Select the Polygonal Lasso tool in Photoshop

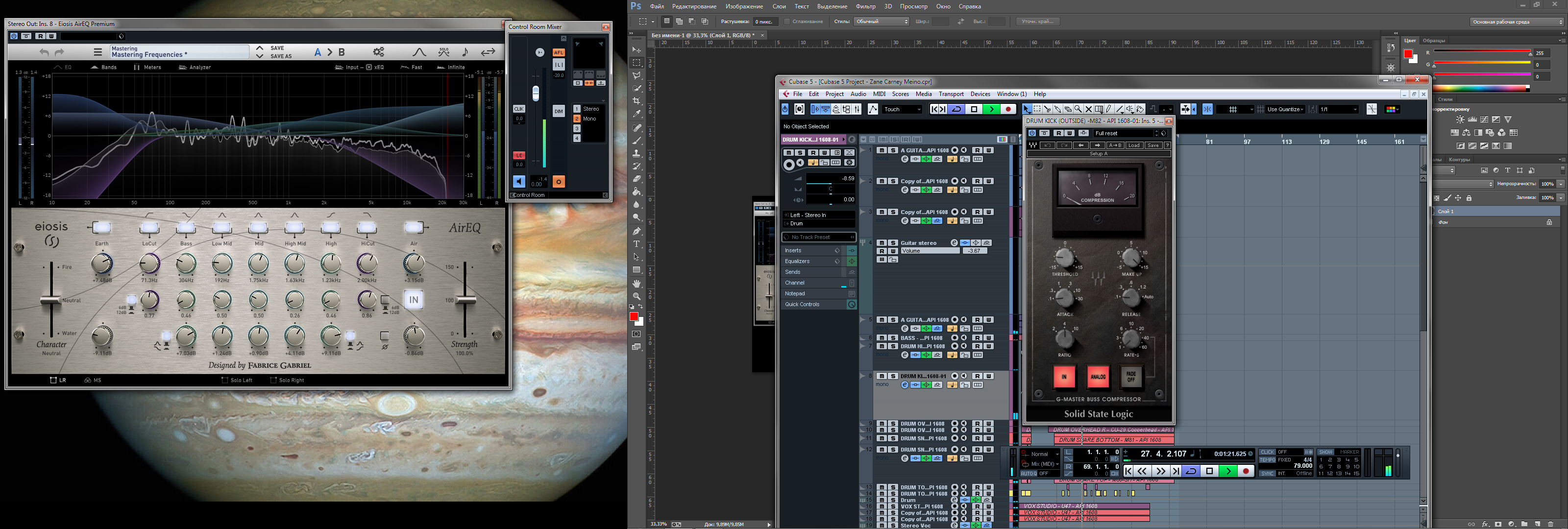coord(637,75)
